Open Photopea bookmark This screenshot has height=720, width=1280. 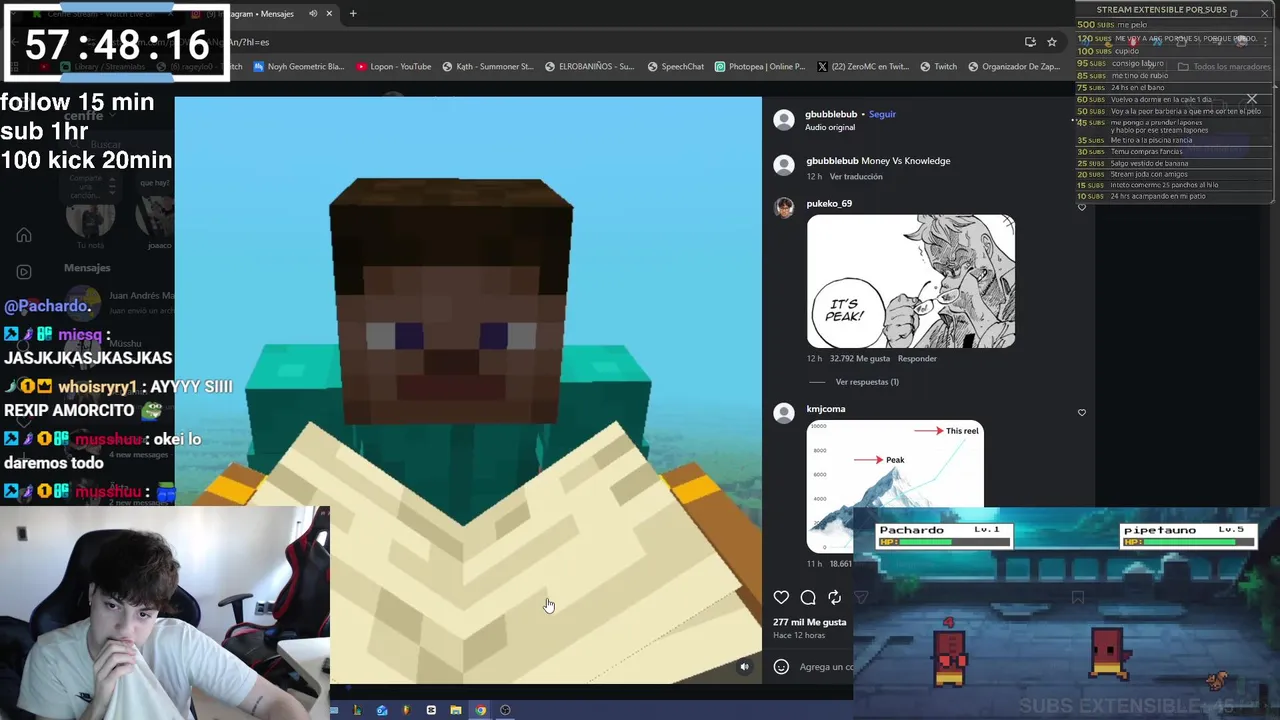point(760,67)
